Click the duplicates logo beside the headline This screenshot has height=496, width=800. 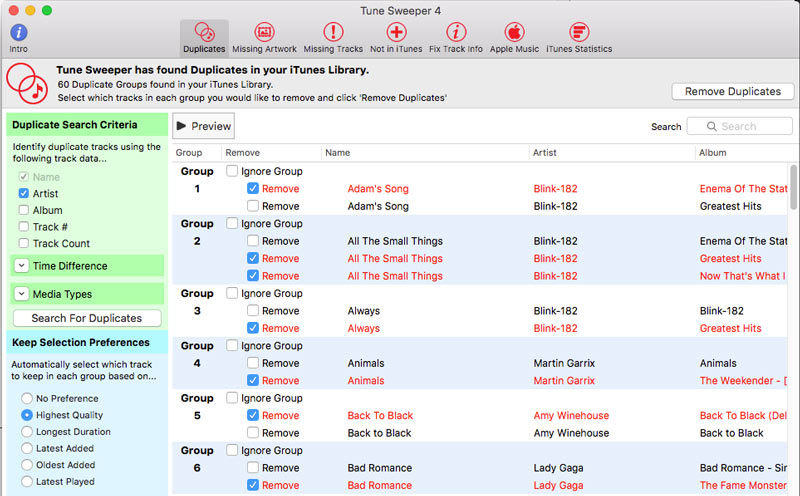click(27, 83)
